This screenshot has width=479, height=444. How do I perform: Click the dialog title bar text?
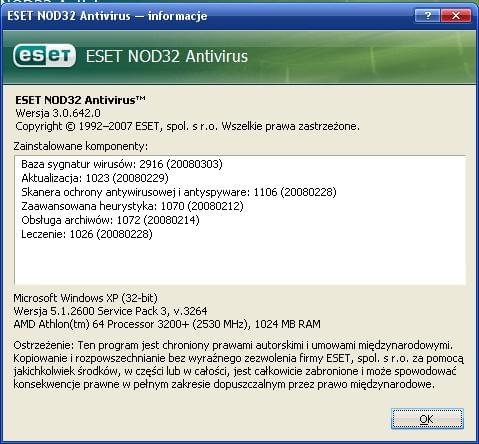tap(107, 16)
